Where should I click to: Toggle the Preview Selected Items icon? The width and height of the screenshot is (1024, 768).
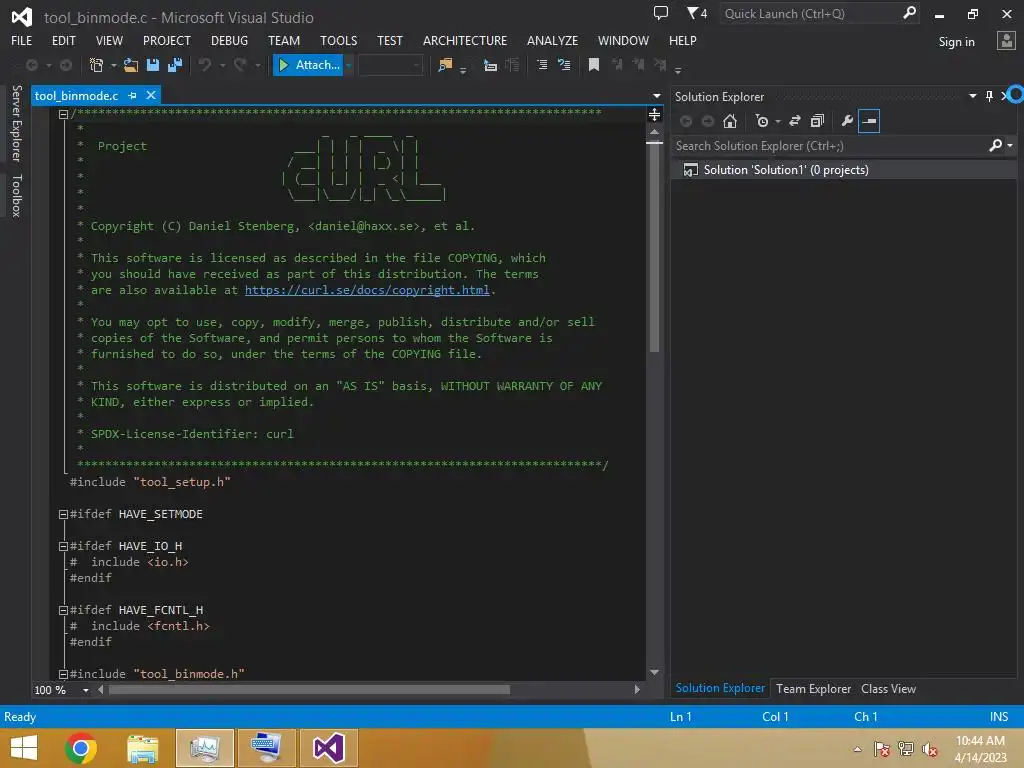point(869,121)
